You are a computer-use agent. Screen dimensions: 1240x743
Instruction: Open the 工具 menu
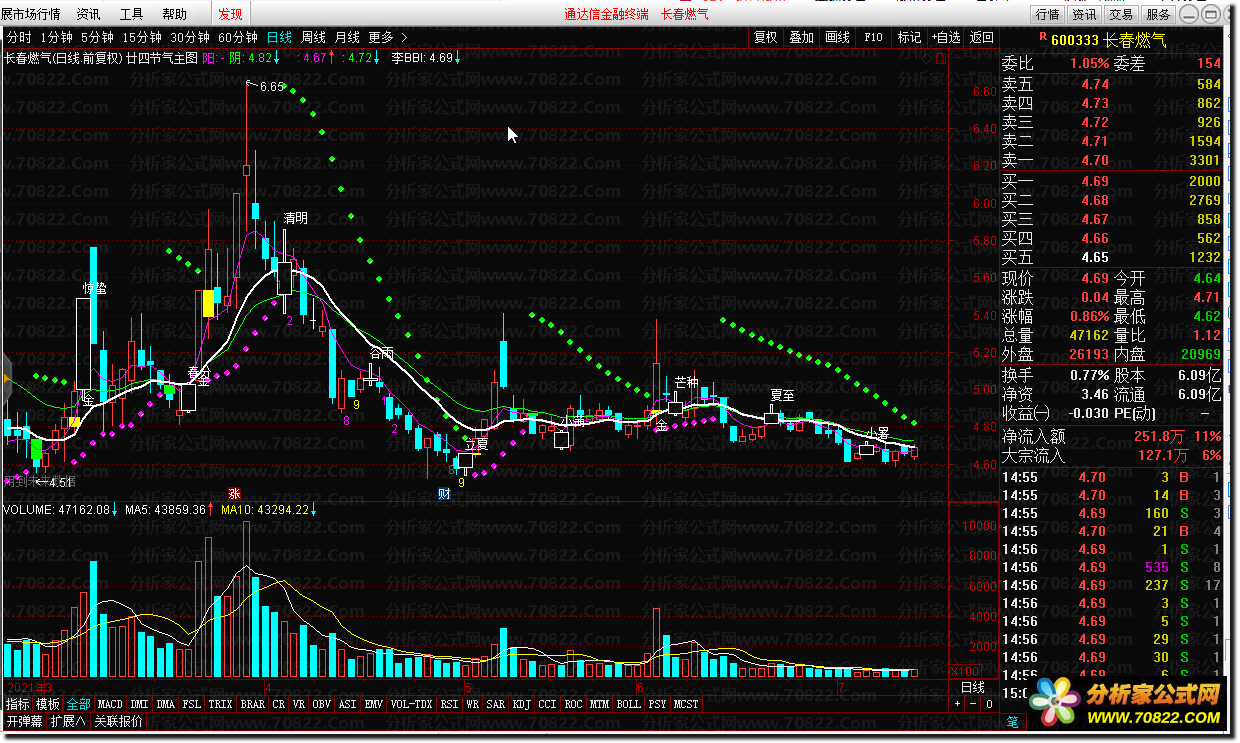tap(131, 15)
